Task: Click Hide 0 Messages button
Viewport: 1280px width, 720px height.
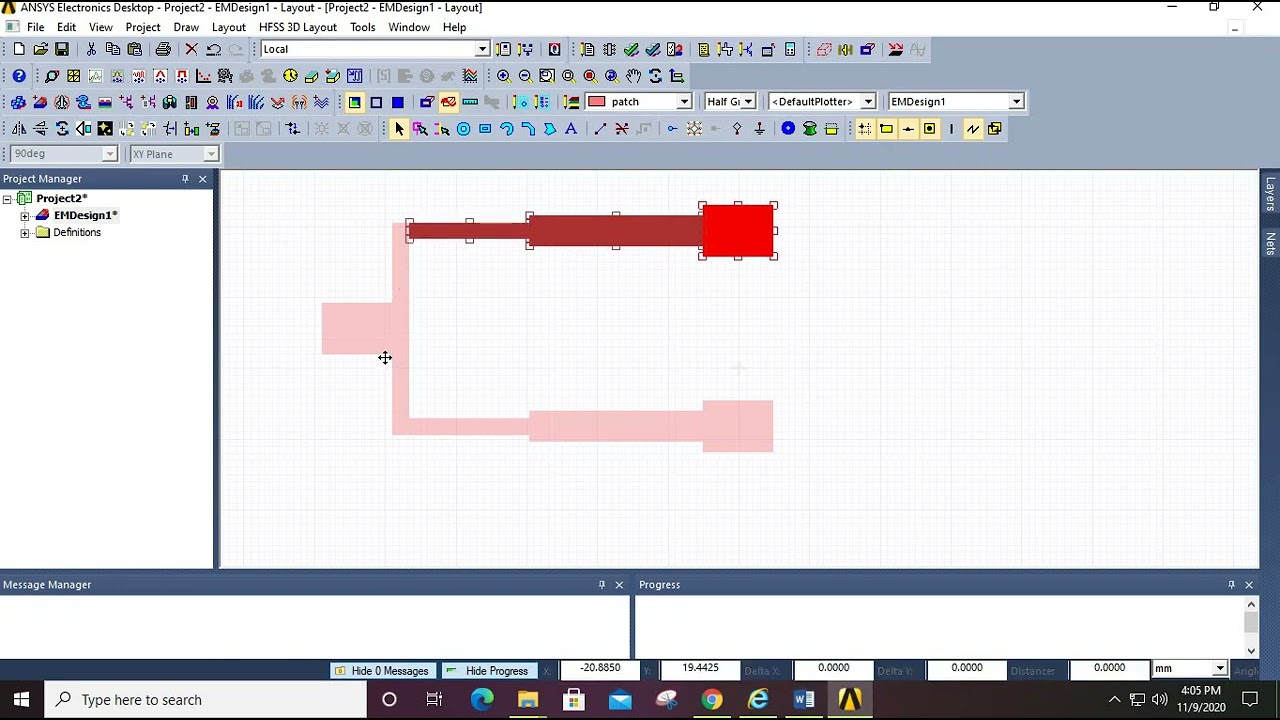Action: pos(382,671)
